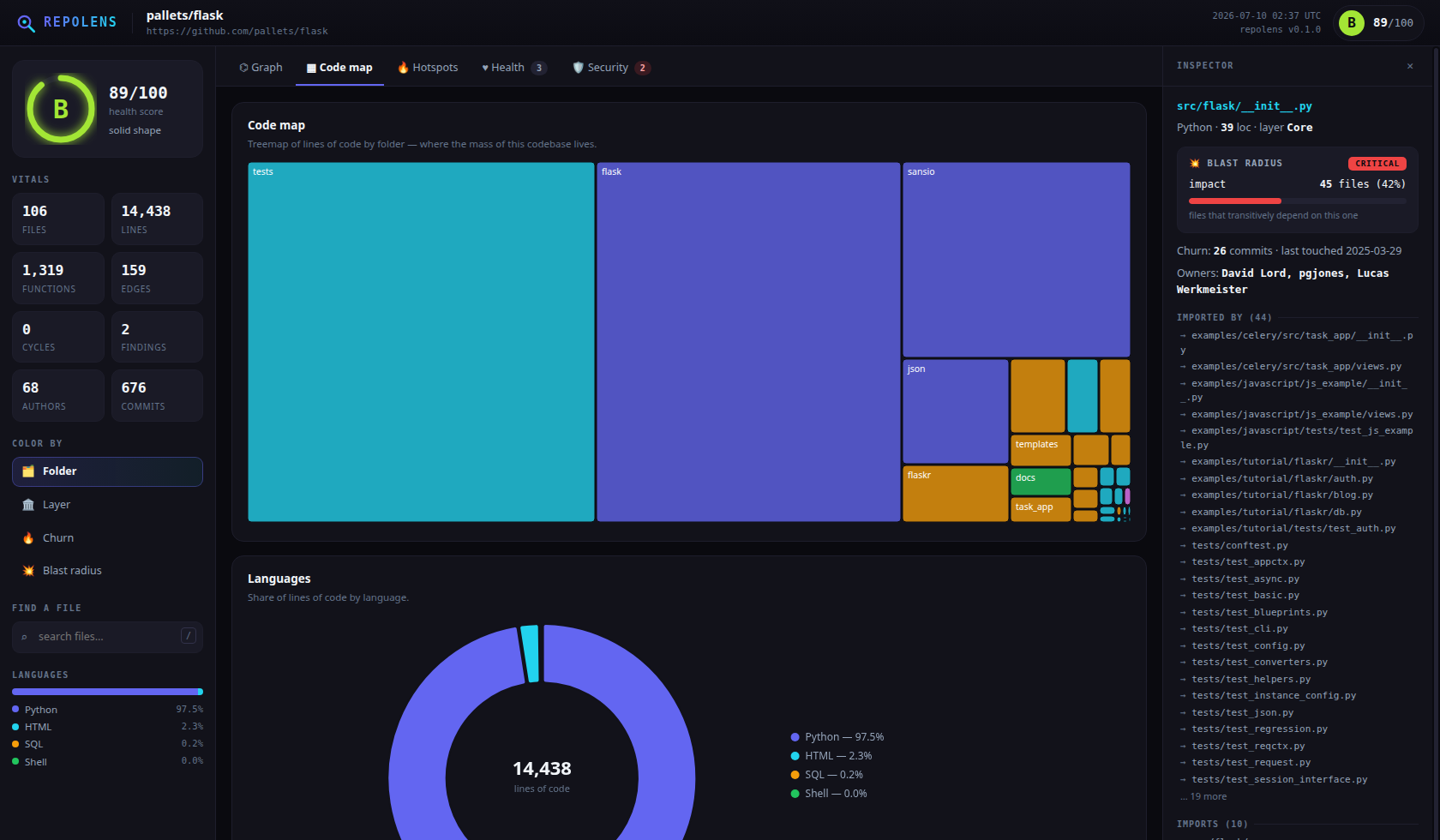Click the Code map tab grid icon
Screen dimensions: 1440x840
tap(311, 68)
